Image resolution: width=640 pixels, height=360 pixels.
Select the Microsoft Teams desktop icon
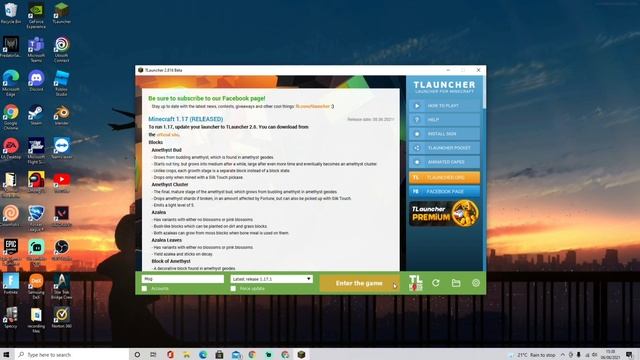[36, 49]
